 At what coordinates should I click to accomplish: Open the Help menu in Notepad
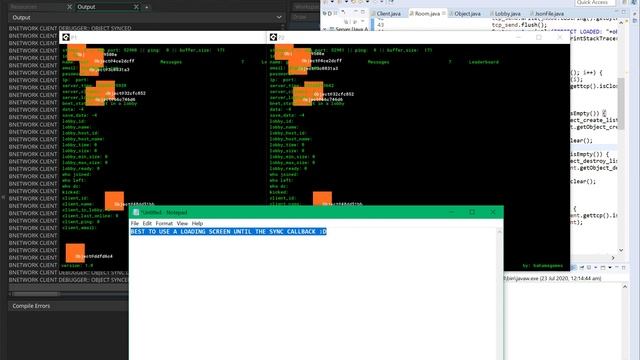point(197,224)
